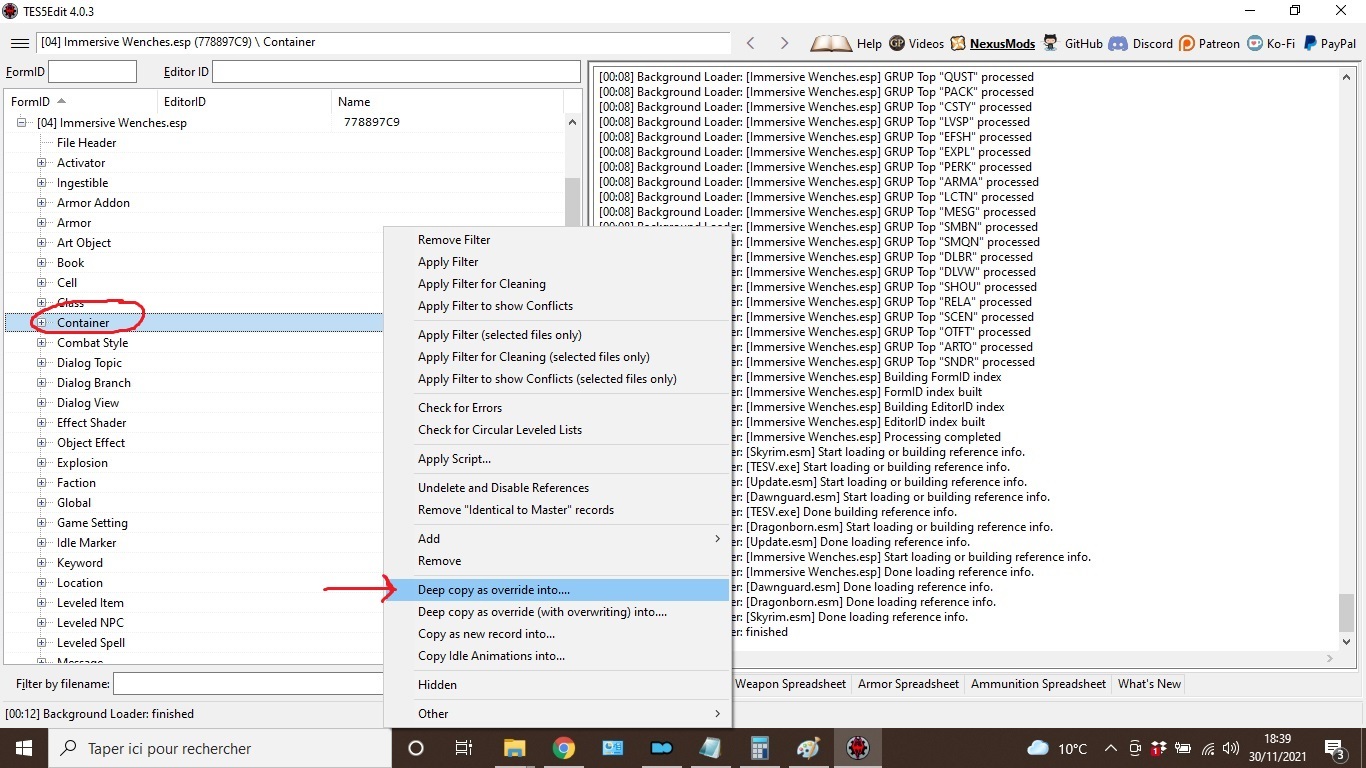The width and height of the screenshot is (1366, 768).
Task: Switch to the Ammunition Spreadsheet tab
Action: point(1038,684)
